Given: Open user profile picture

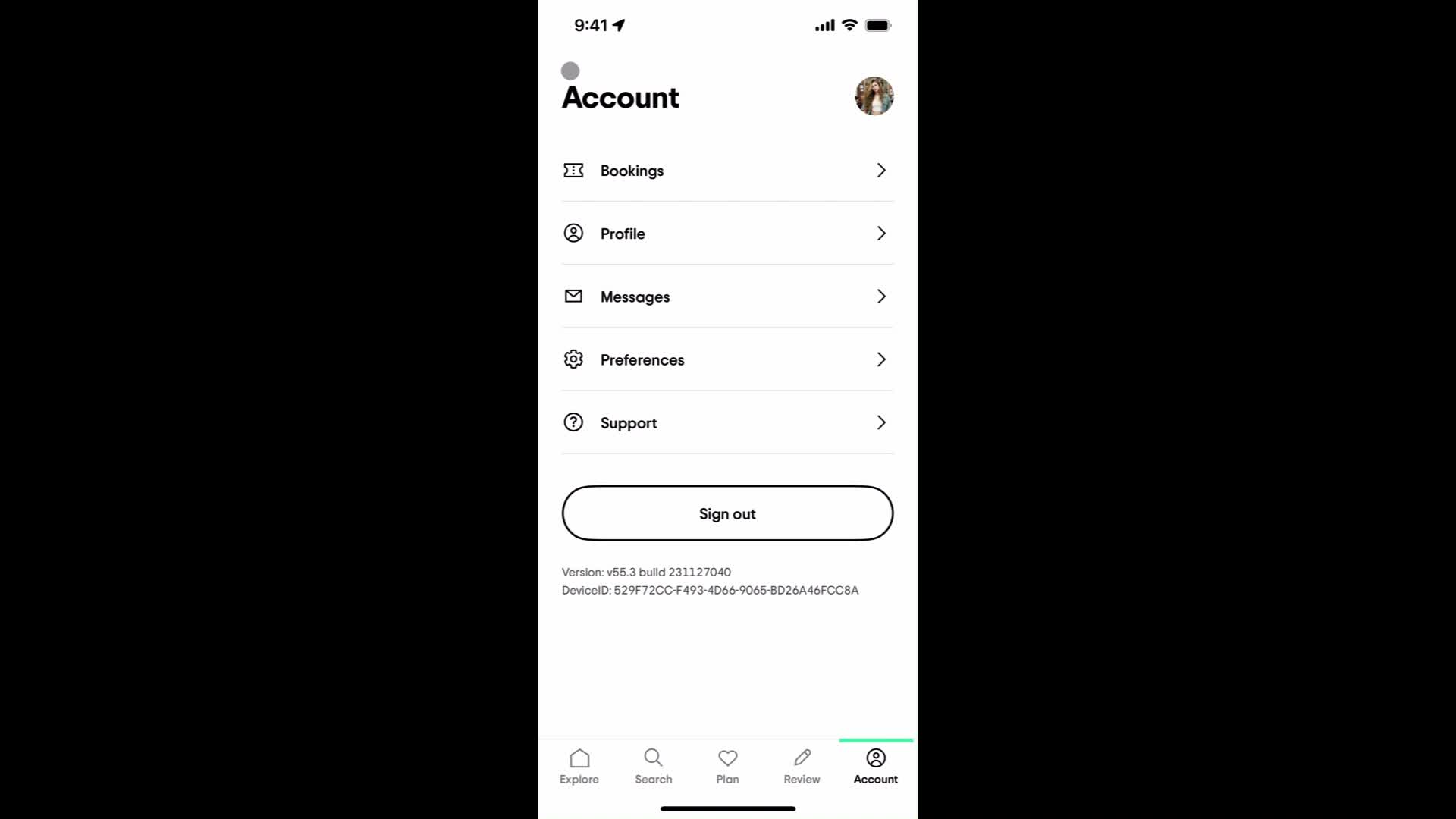Looking at the screenshot, I should pos(874,96).
